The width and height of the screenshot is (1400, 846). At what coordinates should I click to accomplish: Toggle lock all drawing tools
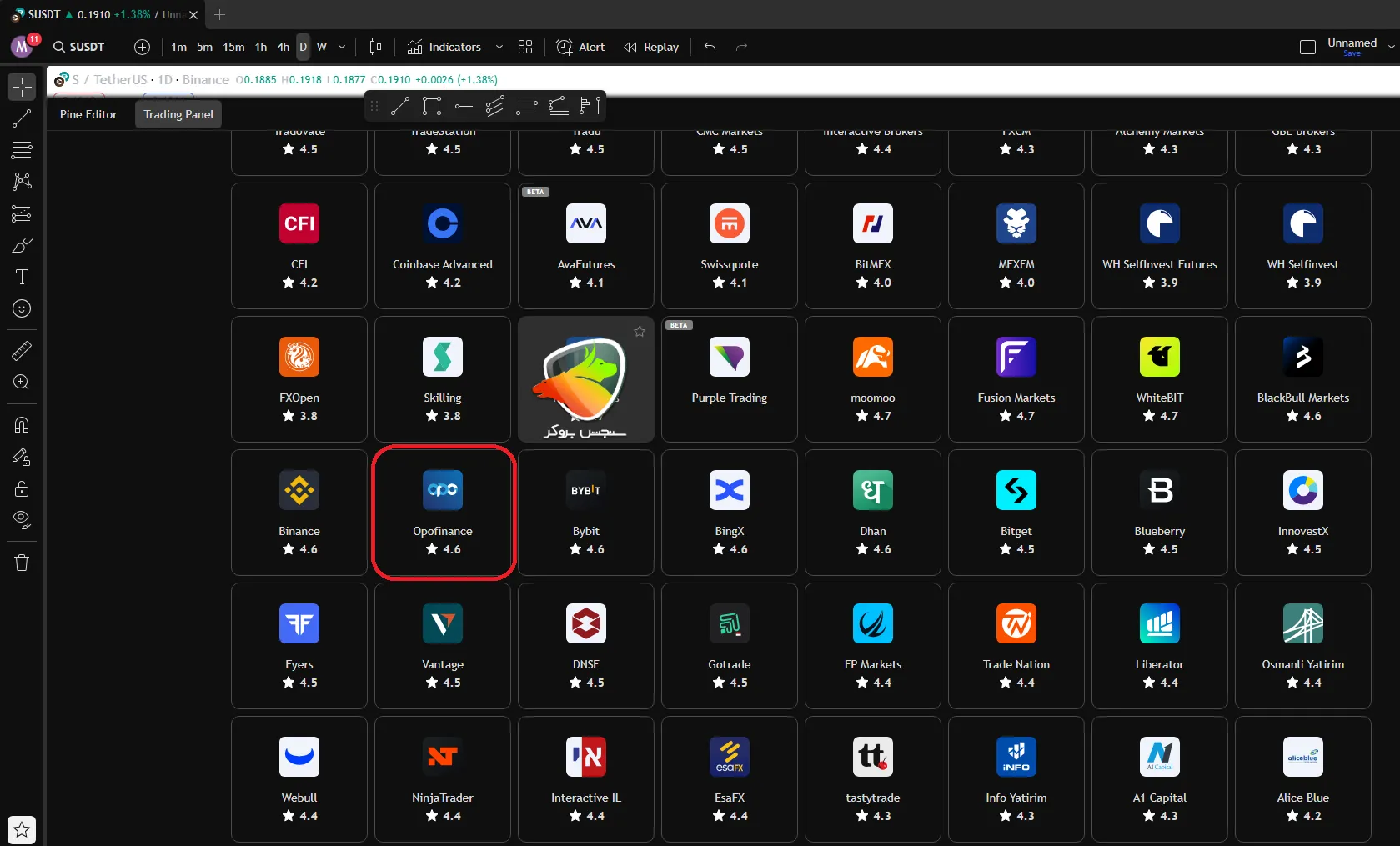(22, 488)
